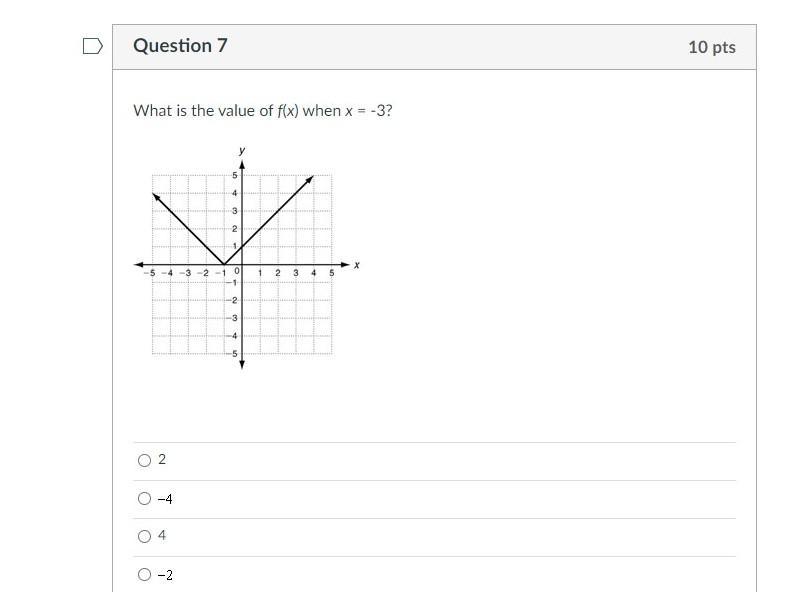Click the −3 tick label on x-axis
The image size is (804, 592).
pos(185,273)
